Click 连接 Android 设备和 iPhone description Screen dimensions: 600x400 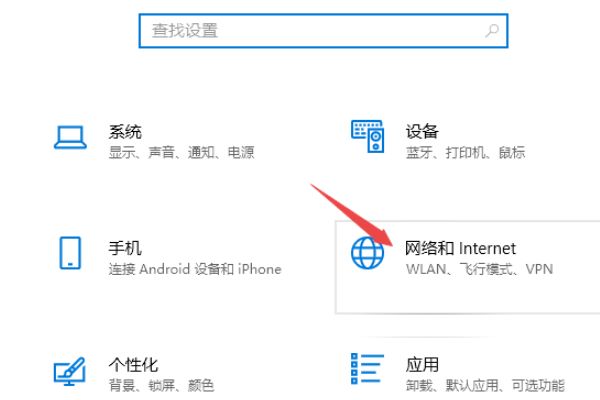[195, 269]
